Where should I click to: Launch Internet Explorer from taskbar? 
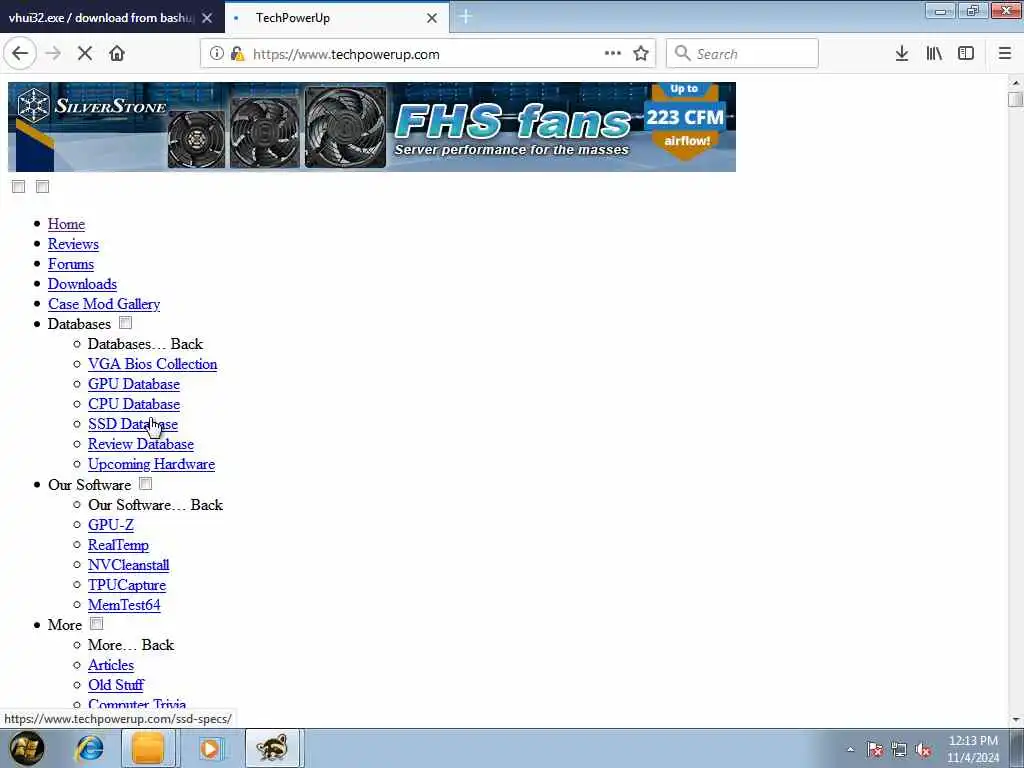[89, 748]
